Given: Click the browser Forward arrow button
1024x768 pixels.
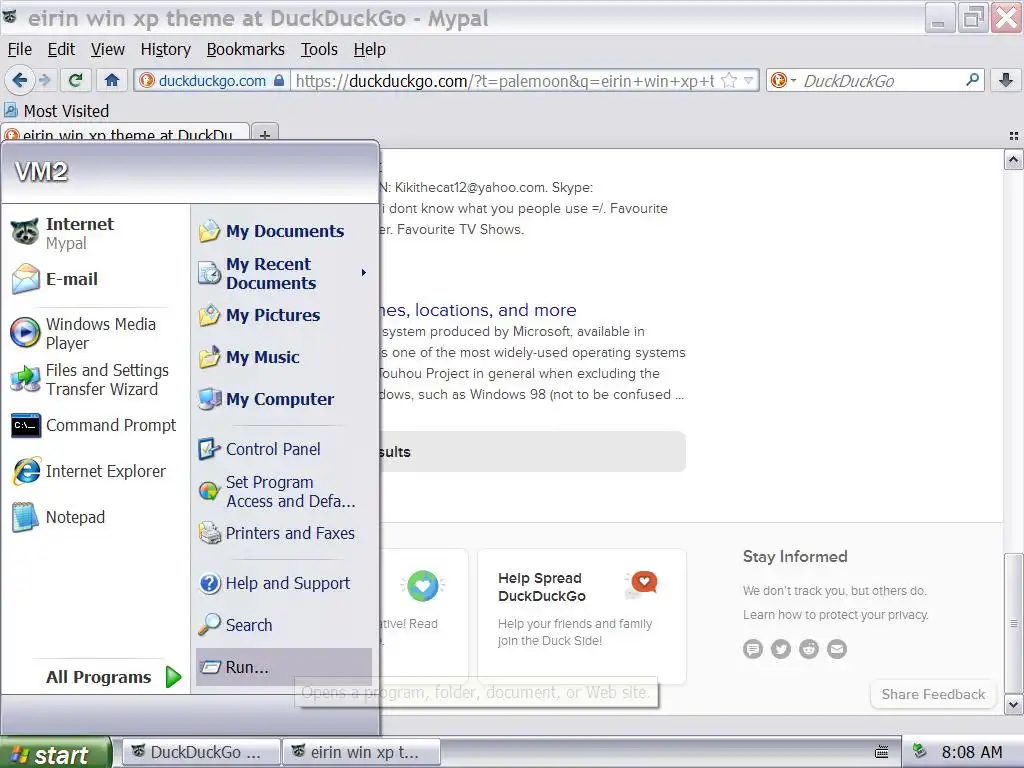Looking at the screenshot, I should (x=45, y=80).
